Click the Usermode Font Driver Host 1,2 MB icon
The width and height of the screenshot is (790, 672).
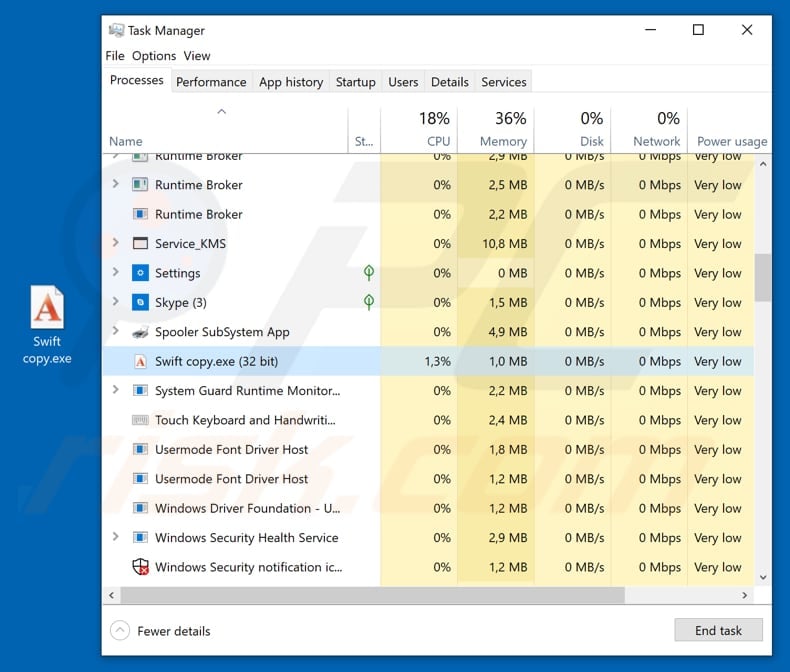140,479
